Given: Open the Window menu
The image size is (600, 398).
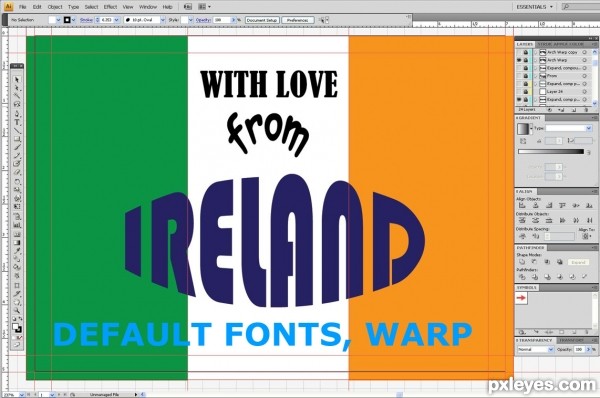Looking at the screenshot, I should [148, 7].
